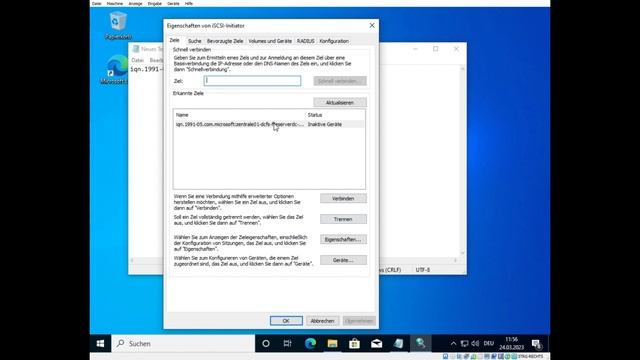Screen dimensions: 640x360
Task: Switch to the Ziele tab
Action: coord(175,40)
